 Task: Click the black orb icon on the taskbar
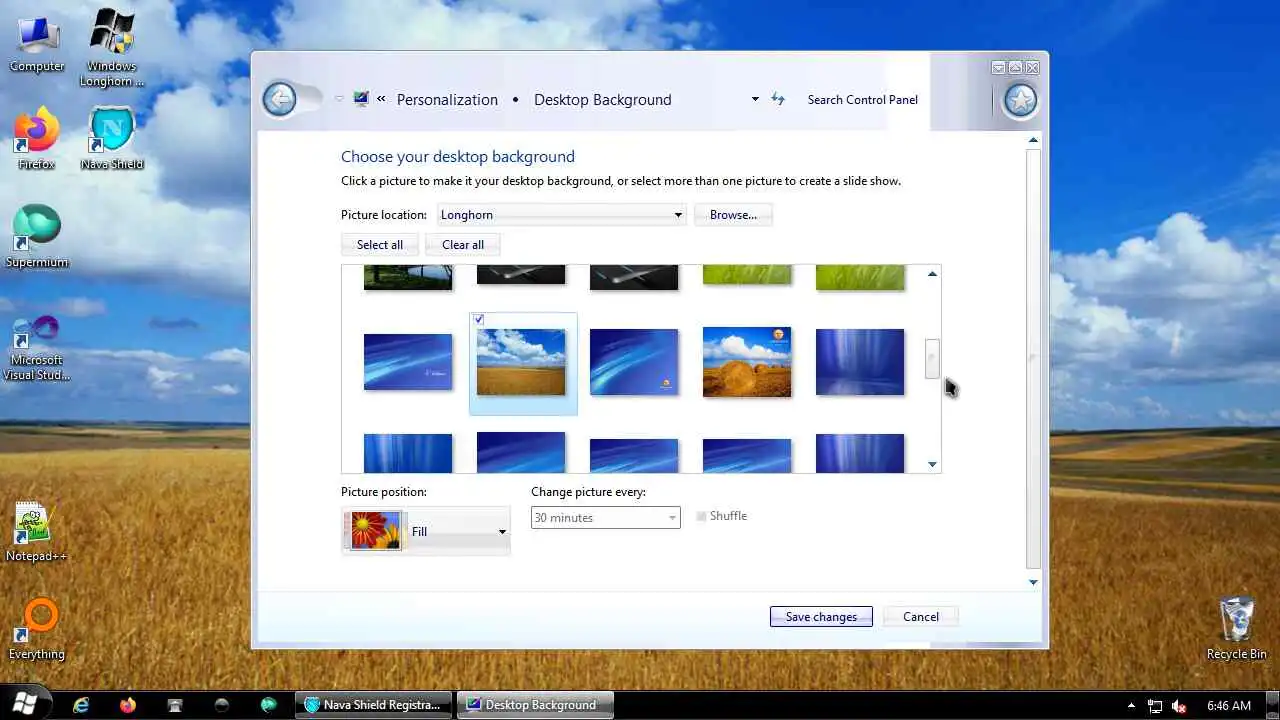coord(222,705)
